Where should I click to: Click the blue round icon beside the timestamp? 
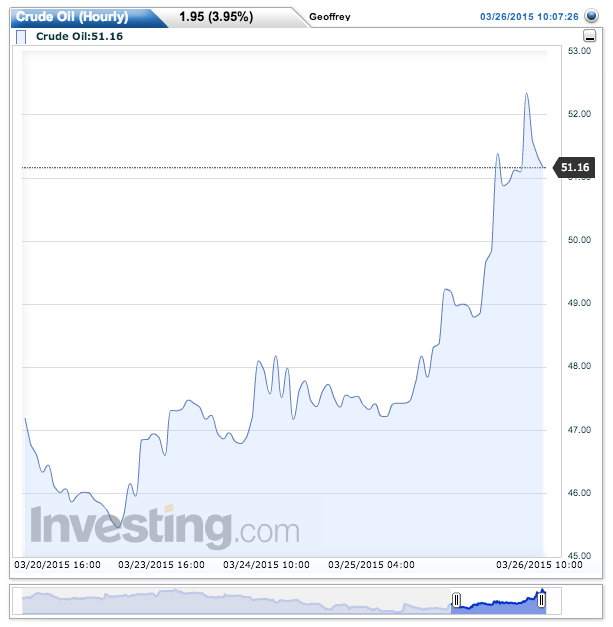592,16
